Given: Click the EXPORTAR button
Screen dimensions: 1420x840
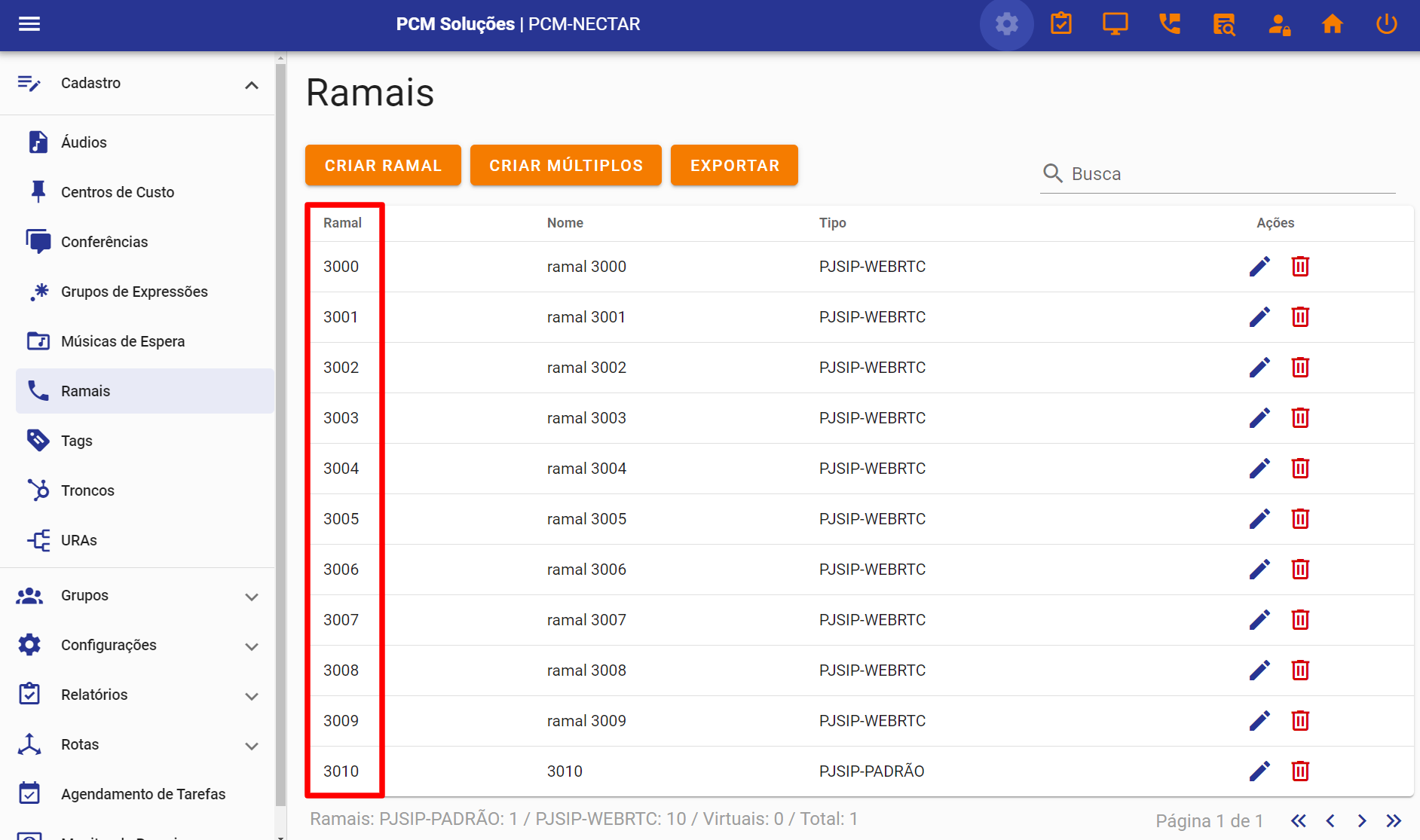Looking at the screenshot, I should tap(734, 165).
